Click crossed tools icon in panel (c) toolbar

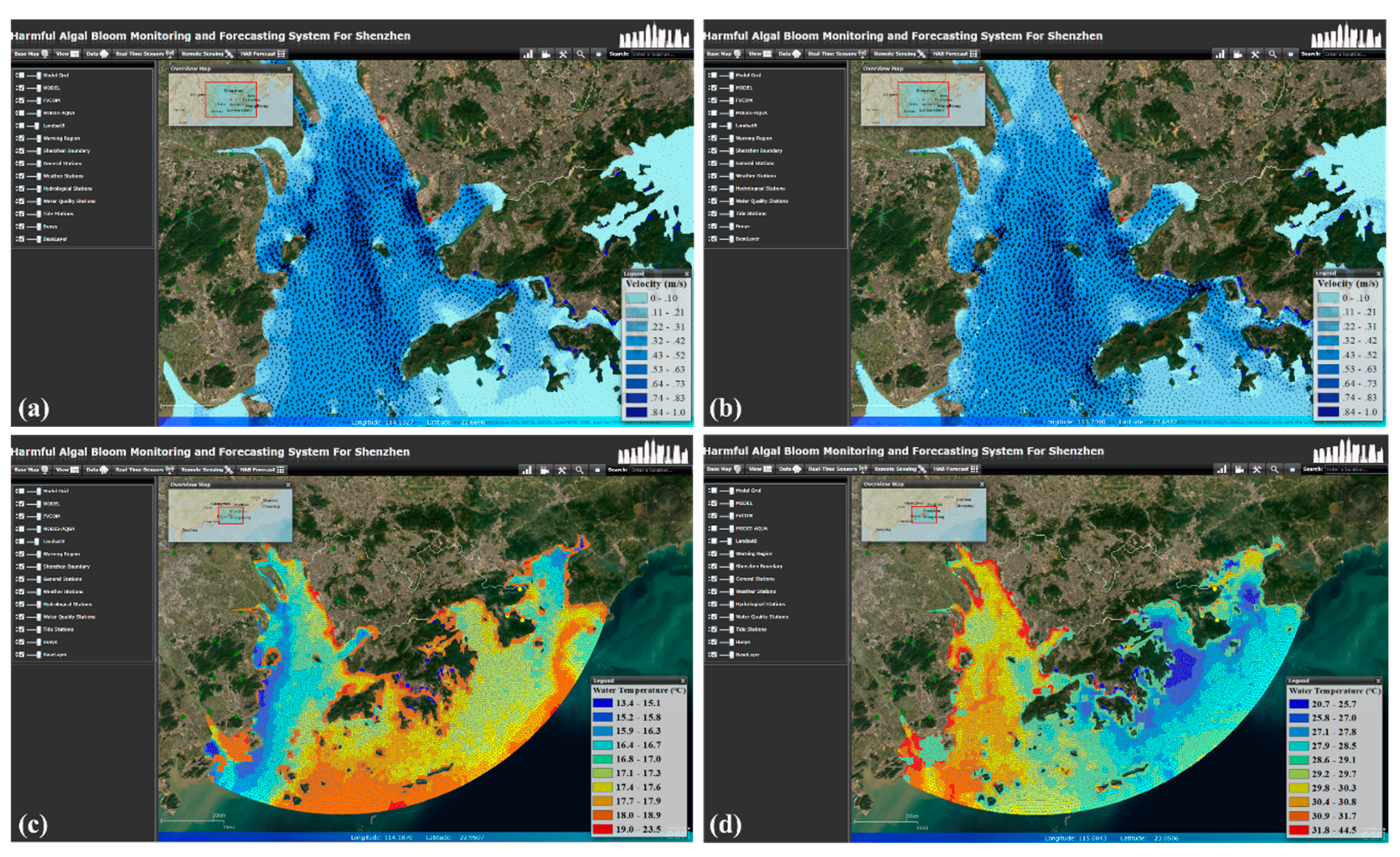pos(562,470)
